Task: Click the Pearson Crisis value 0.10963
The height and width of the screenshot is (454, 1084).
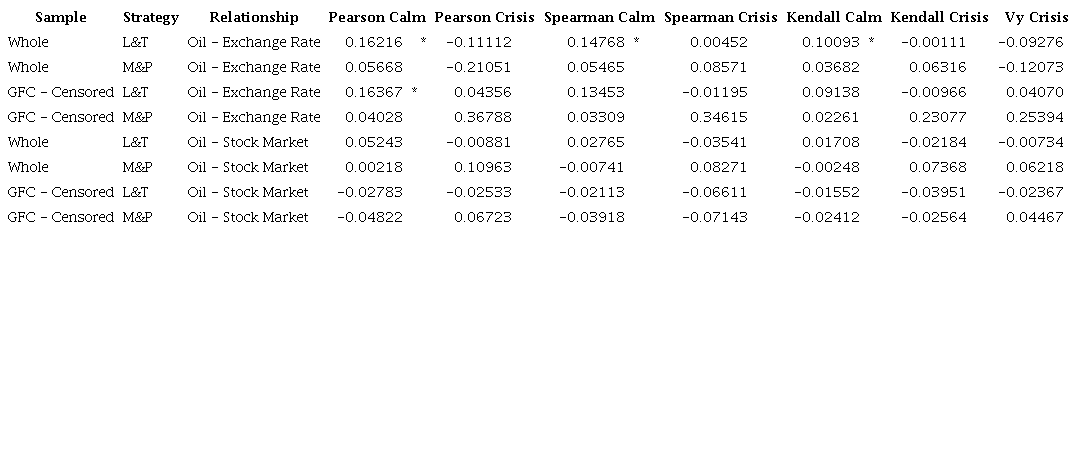Action: point(482,167)
